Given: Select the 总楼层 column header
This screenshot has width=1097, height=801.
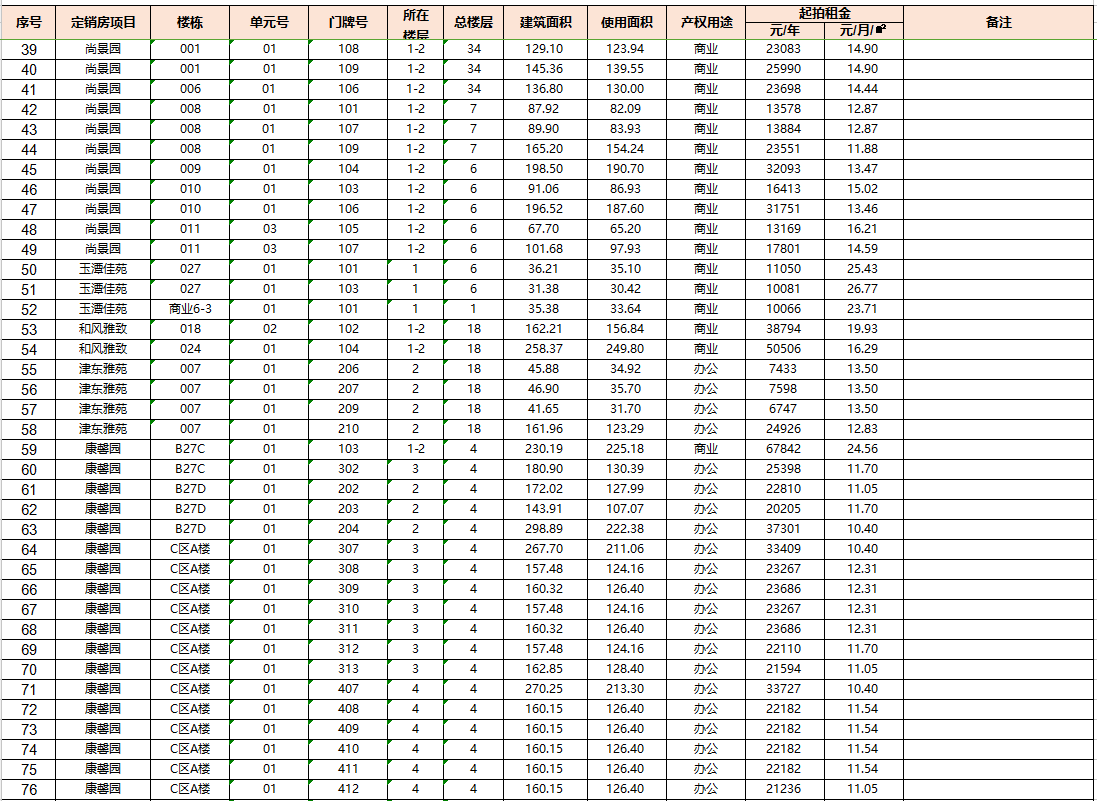Looking at the screenshot, I should click(474, 22).
